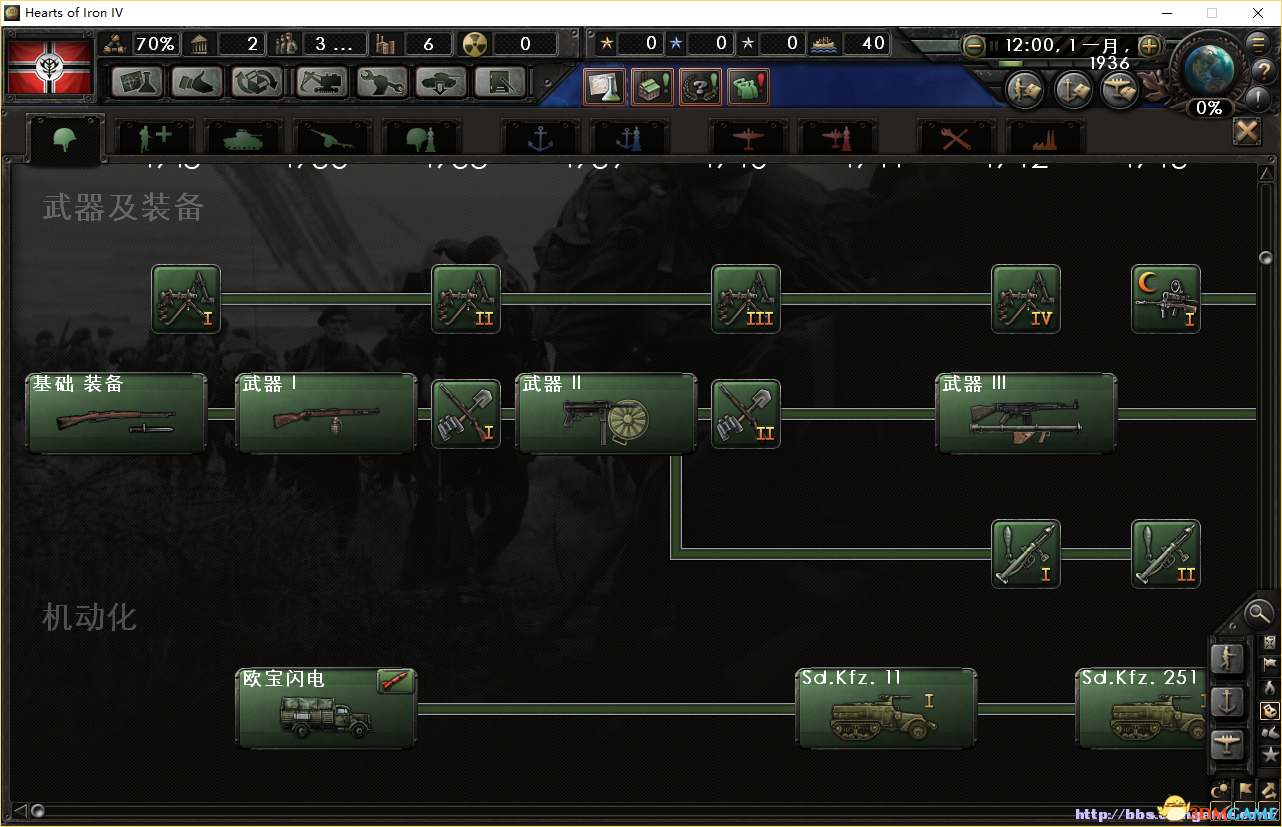Click the national focus question-mark alert
Viewport: 1282px width, 827px height.
coord(700,87)
